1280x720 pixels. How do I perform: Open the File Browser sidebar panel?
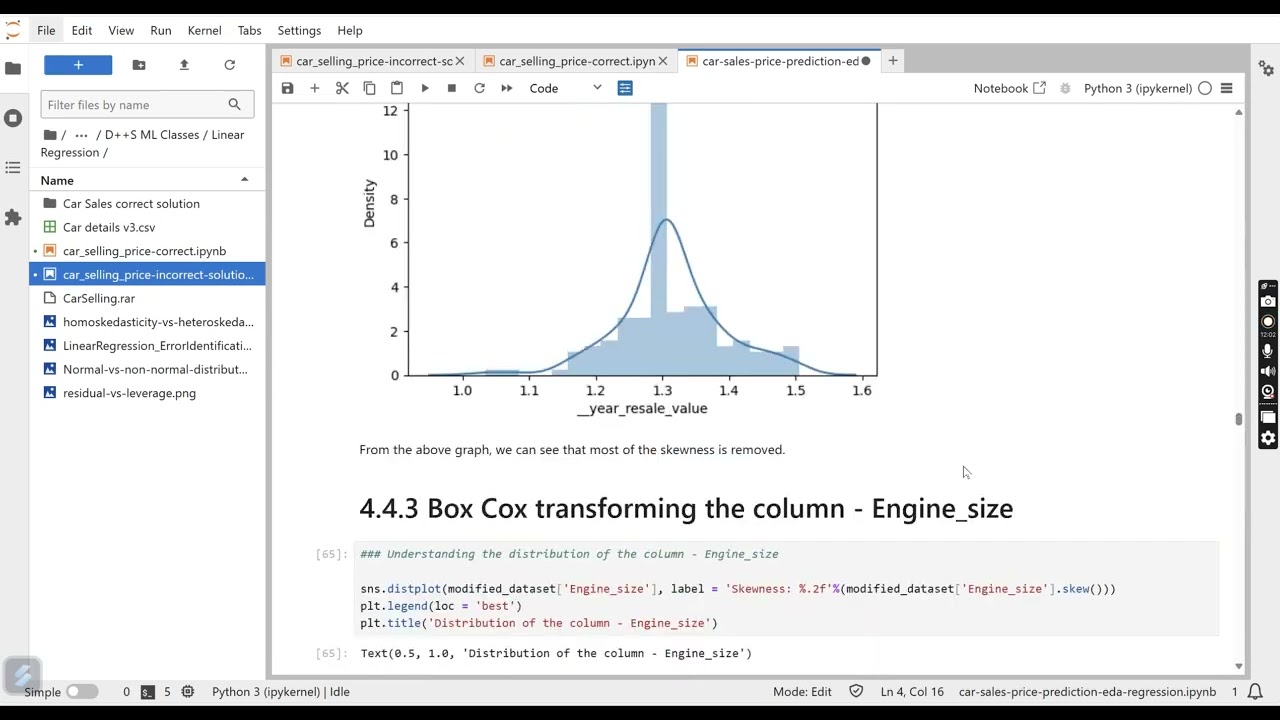pos(13,68)
